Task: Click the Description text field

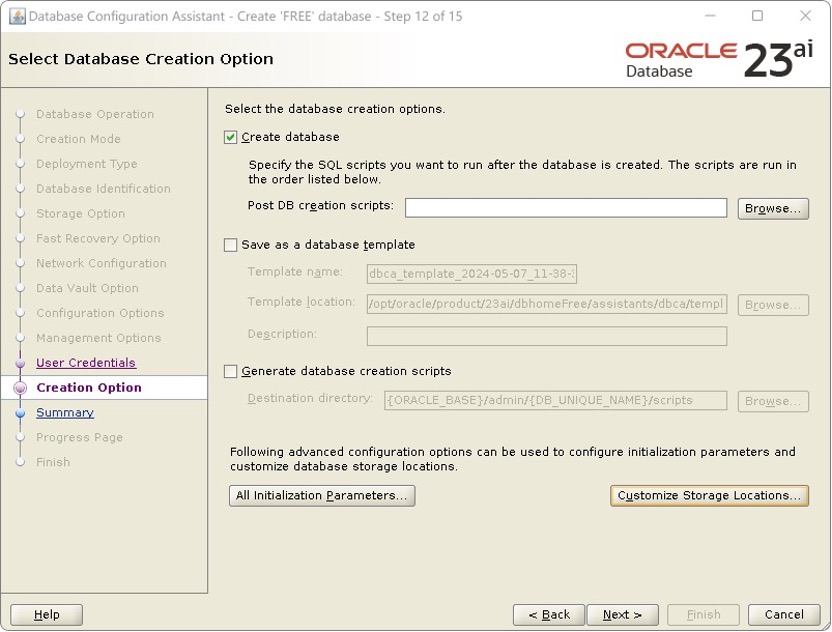Action: [546, 336]
